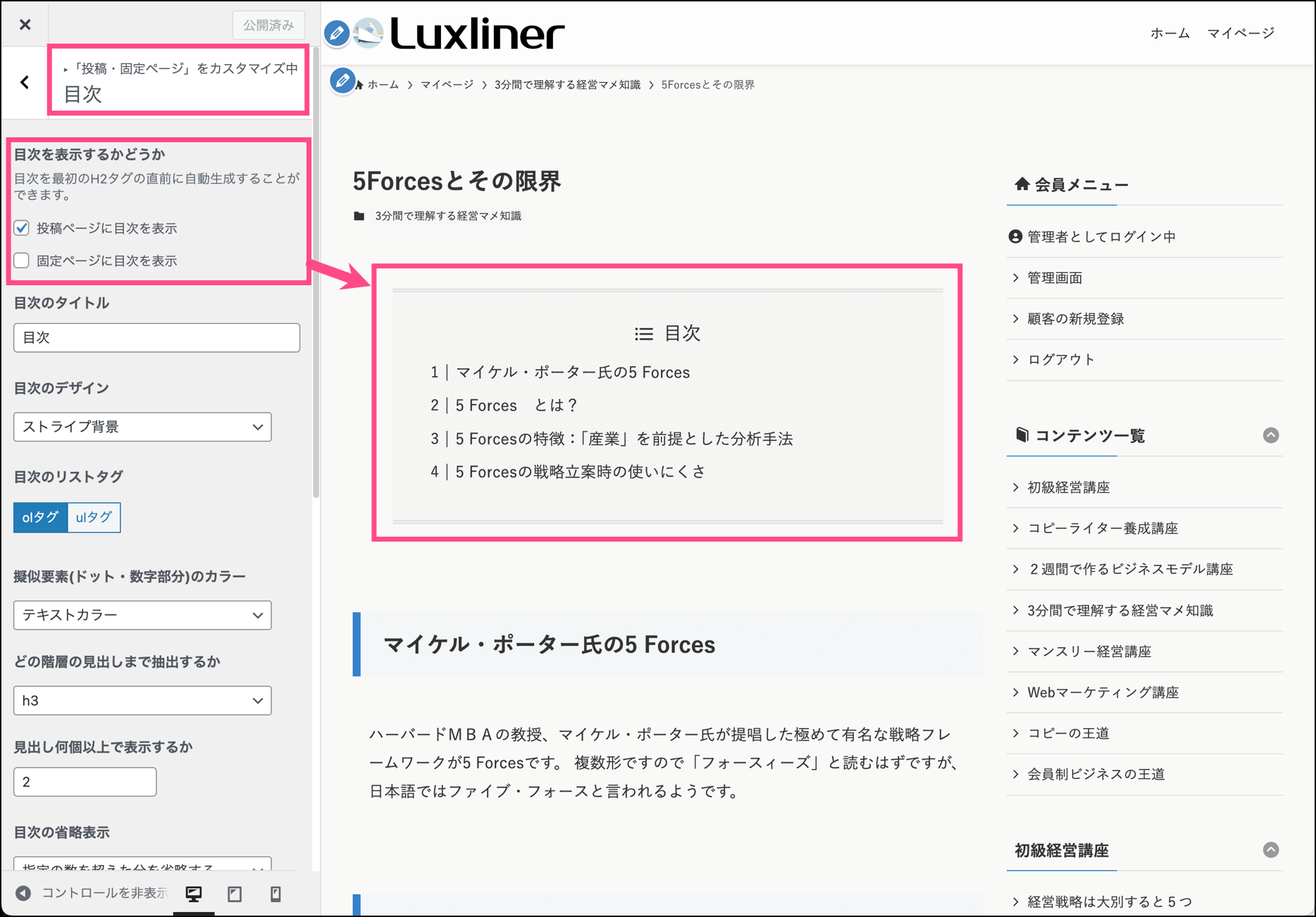Click the hide controls arrow icon
This screenshot has width=1316, height=917.
click(23, 893)
